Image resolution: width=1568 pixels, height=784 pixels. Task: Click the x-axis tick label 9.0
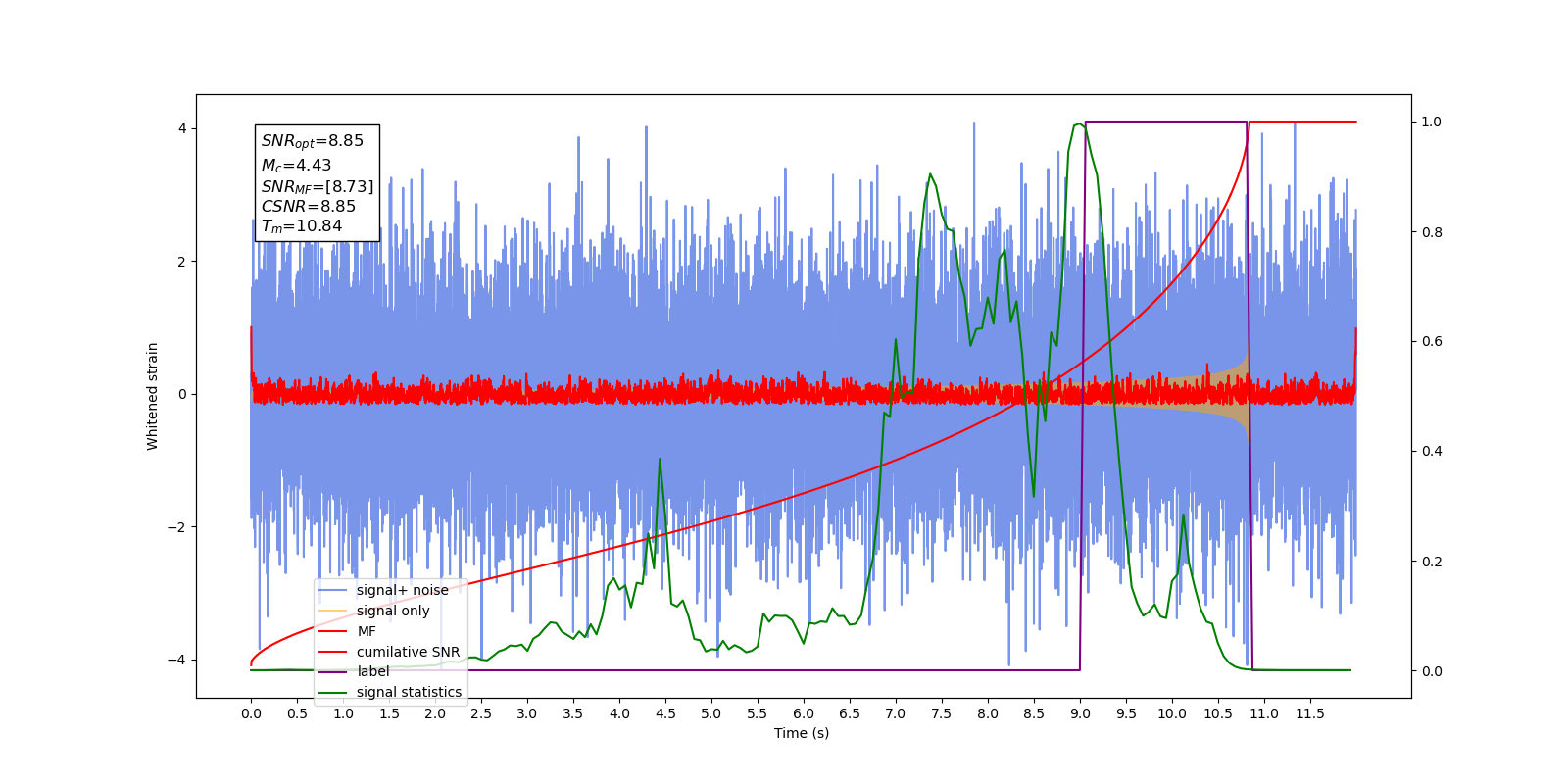coord(1080,713)
